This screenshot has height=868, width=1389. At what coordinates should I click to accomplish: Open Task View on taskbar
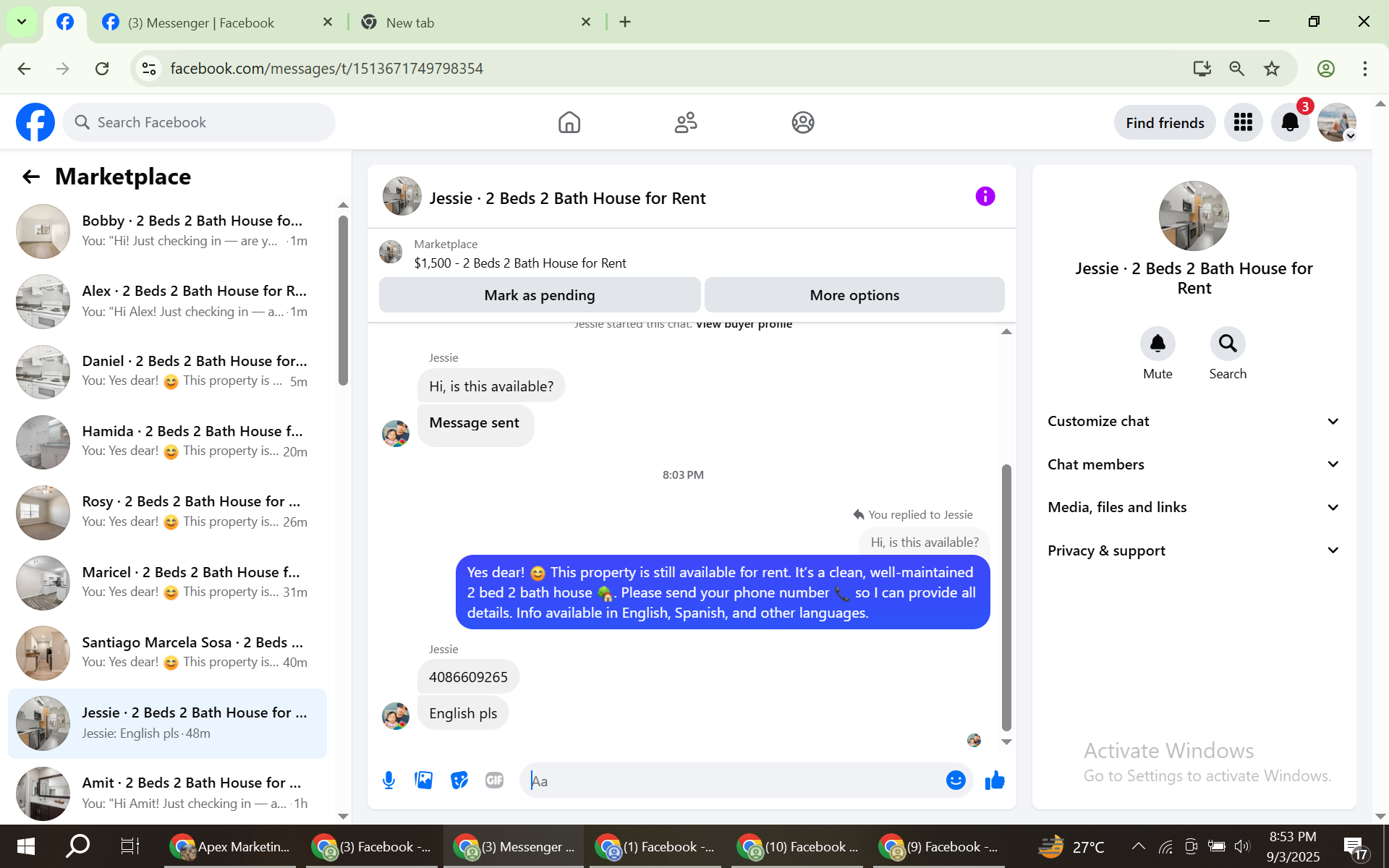[129, 846]
